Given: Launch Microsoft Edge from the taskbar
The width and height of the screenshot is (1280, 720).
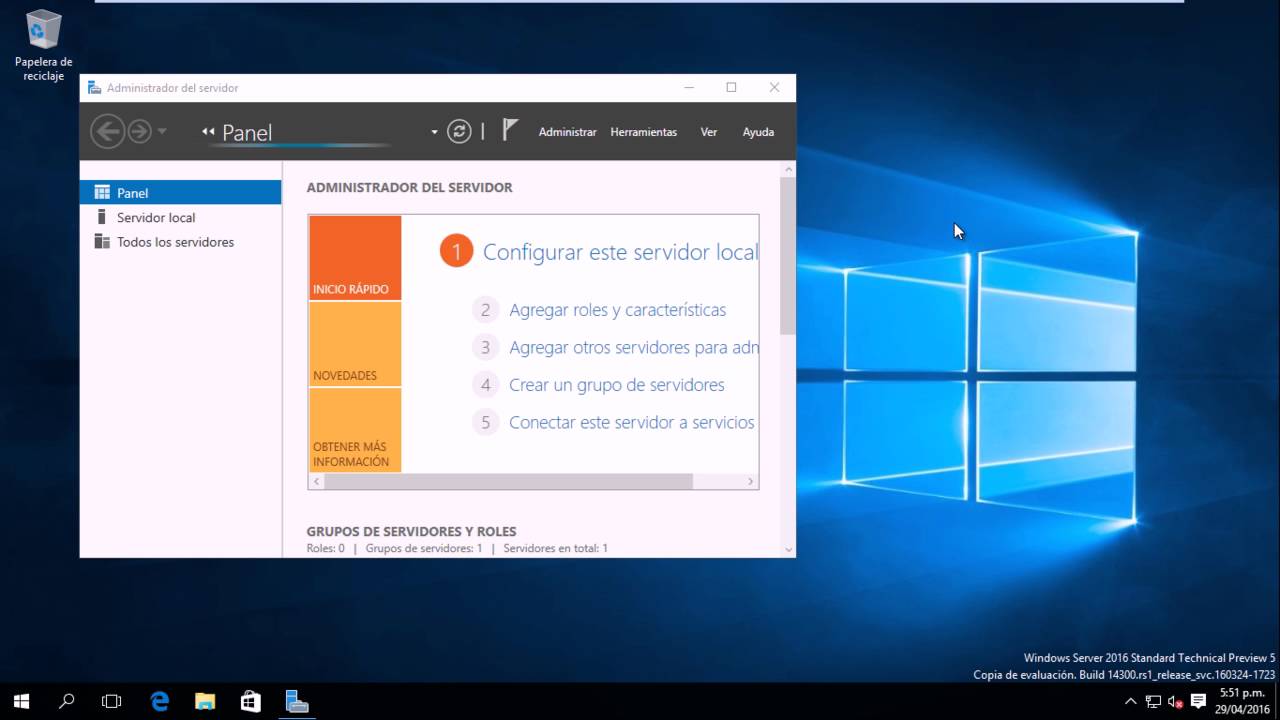Looking at the screenshot, I should tap(159, 701).
